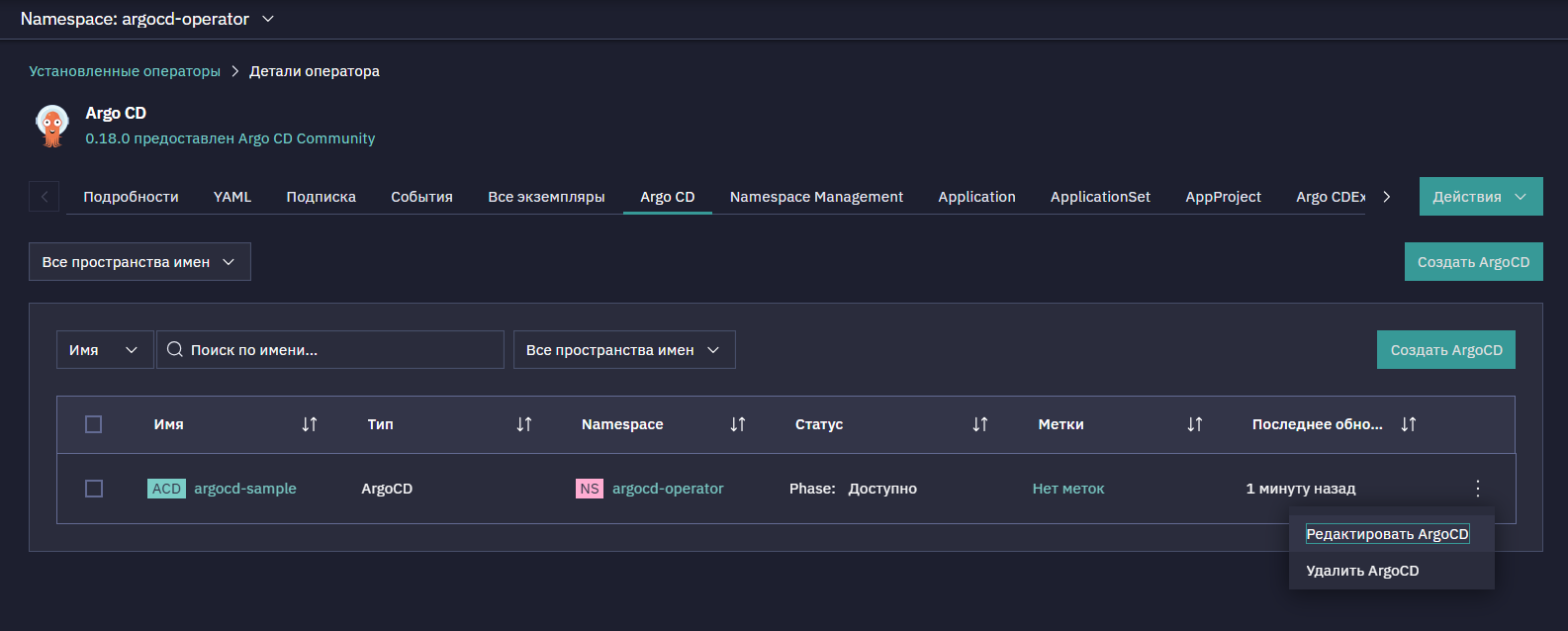Open the Имя filter type dropdown

coord(105,350)
